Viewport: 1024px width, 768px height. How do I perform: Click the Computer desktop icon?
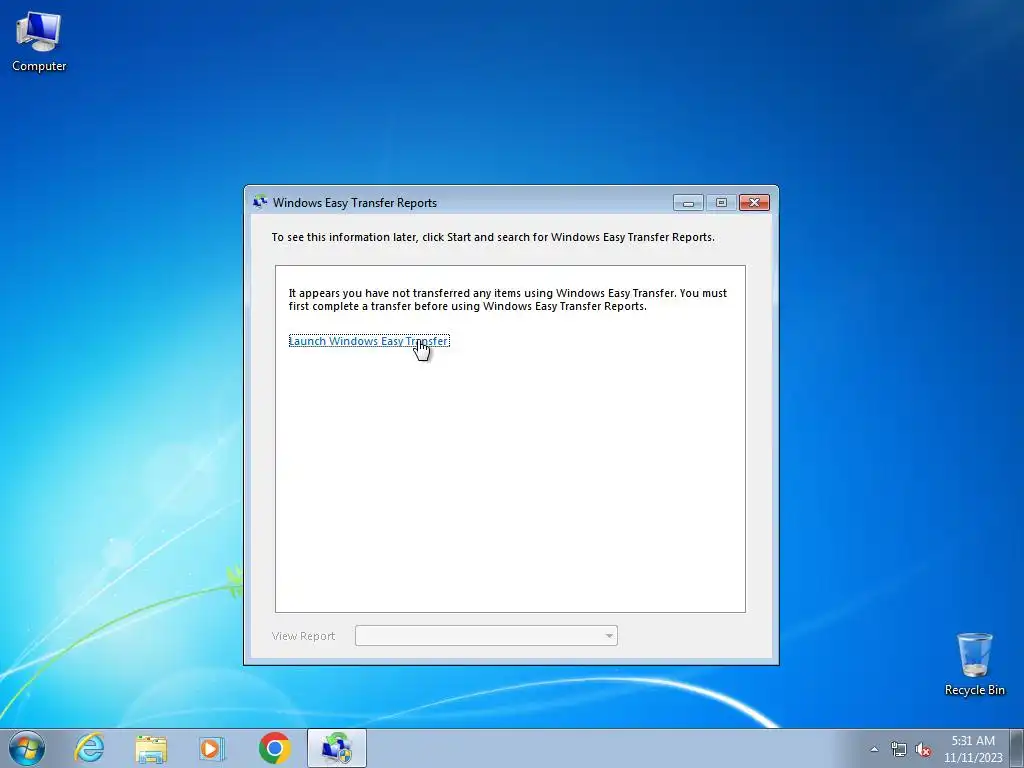point(39,41)
